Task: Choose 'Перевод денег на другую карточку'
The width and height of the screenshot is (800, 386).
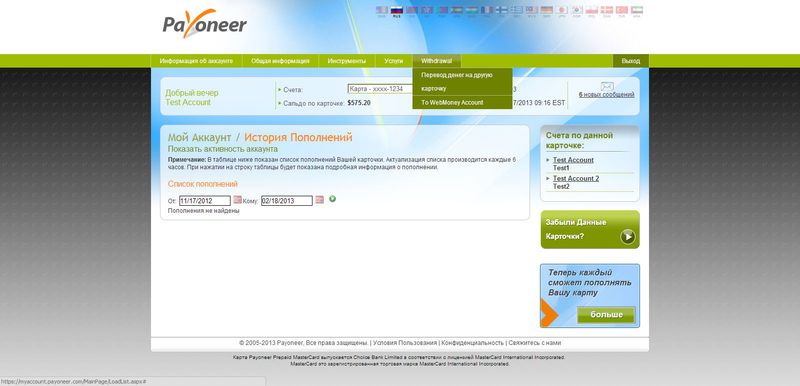Action: tap(462, 82)
